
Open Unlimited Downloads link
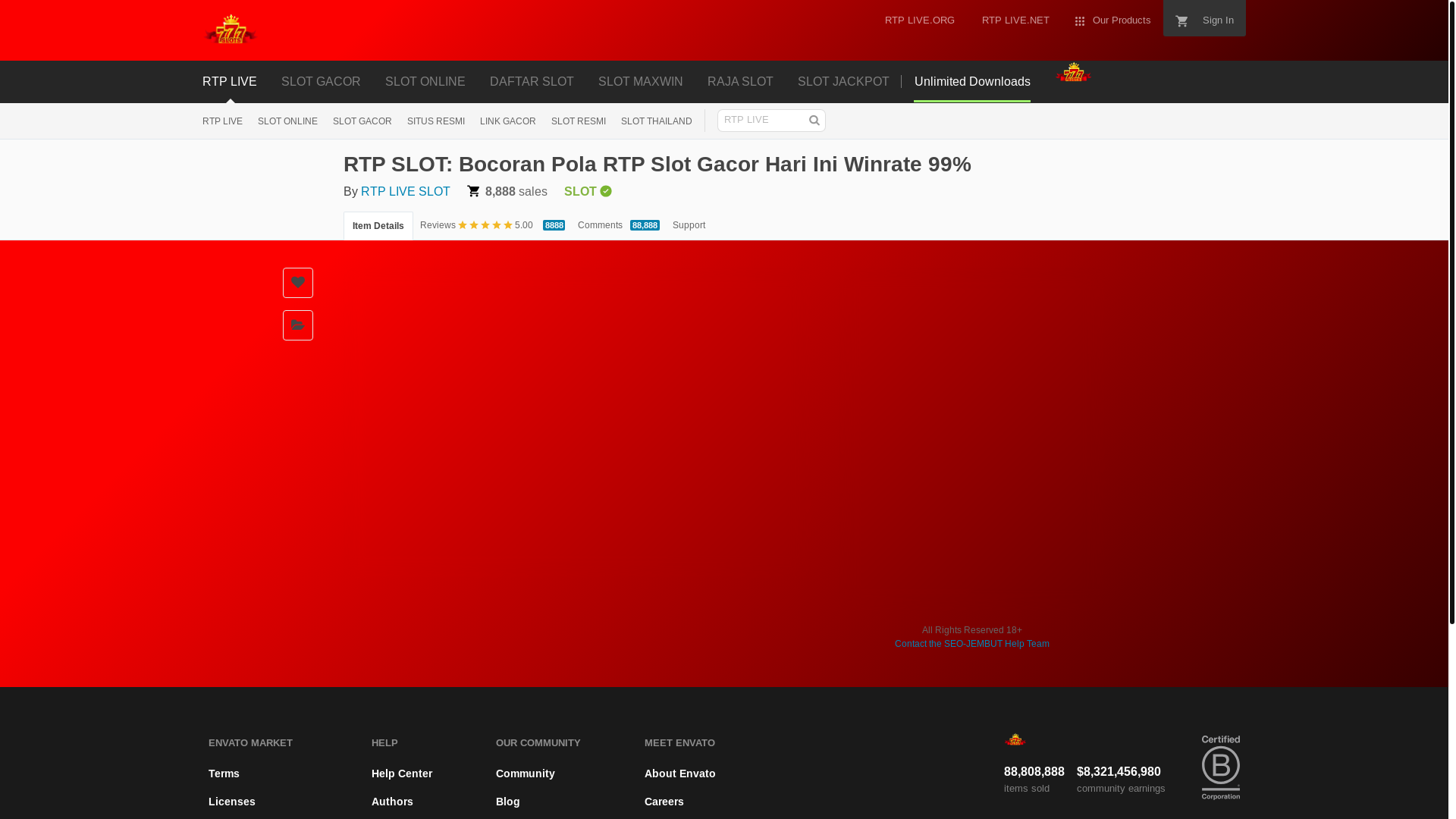[x=971, y=81]
